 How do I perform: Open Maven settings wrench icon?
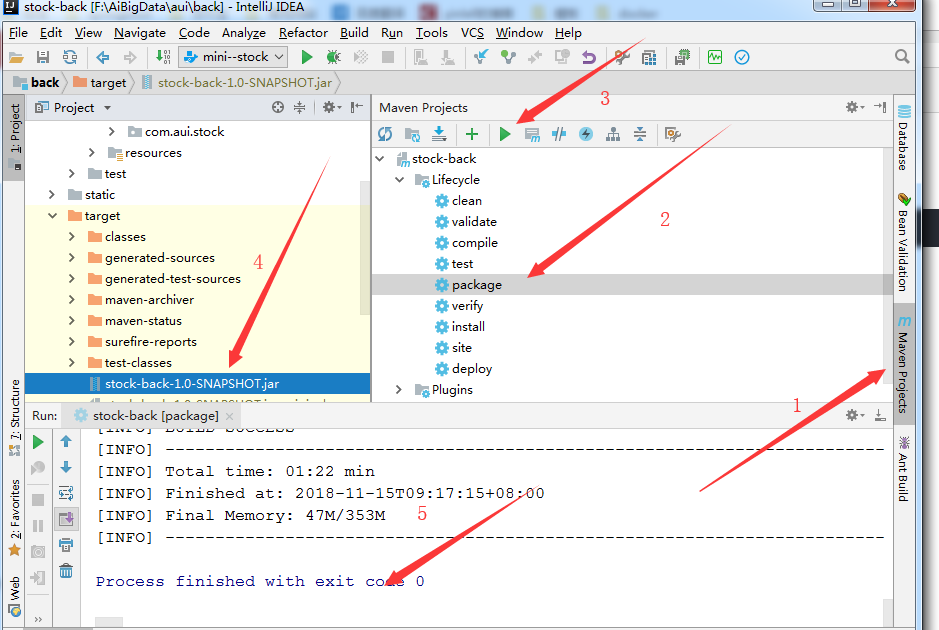673,135
